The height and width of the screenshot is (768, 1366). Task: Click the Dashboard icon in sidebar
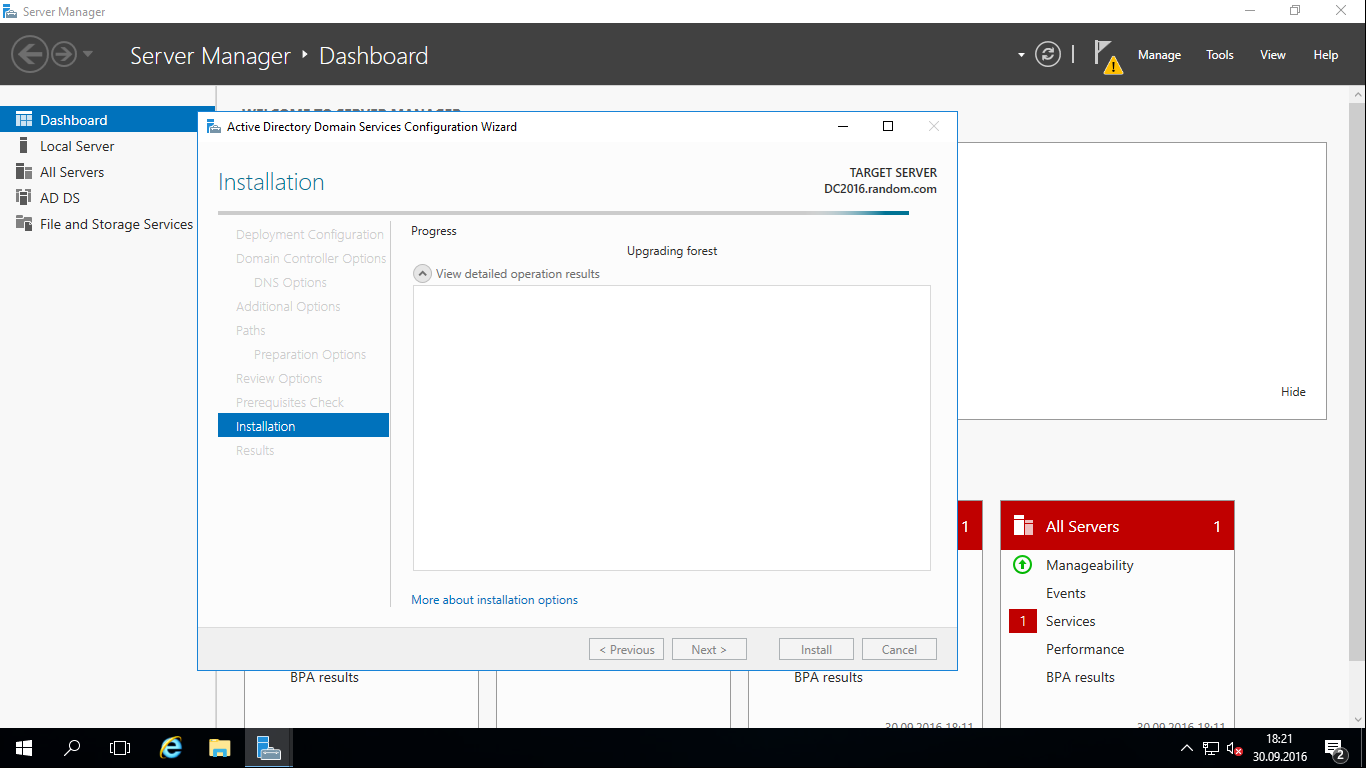pos(24,119)
